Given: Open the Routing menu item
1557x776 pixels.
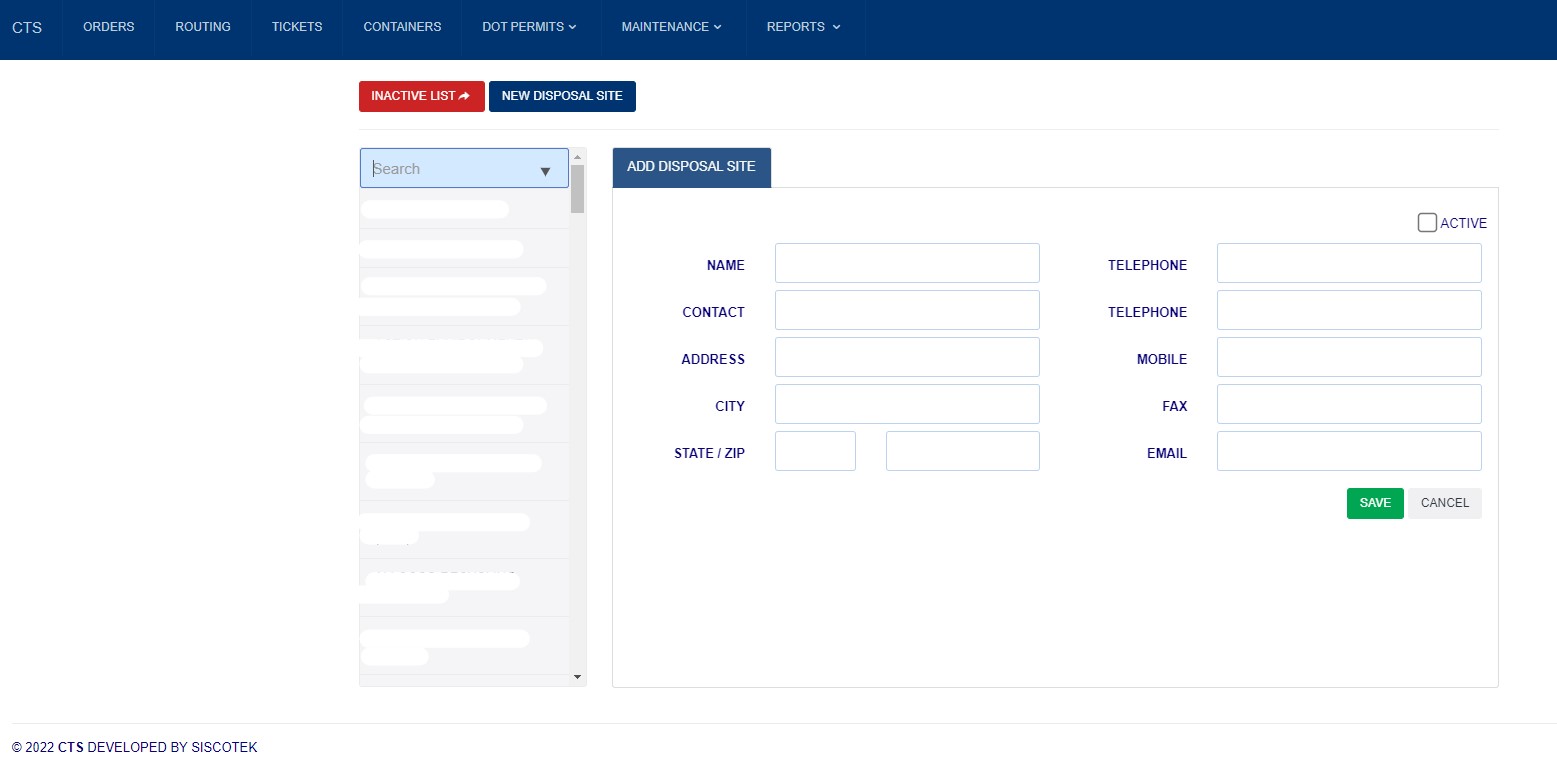Looking at the screenshot, I should (x=203, y=27).
